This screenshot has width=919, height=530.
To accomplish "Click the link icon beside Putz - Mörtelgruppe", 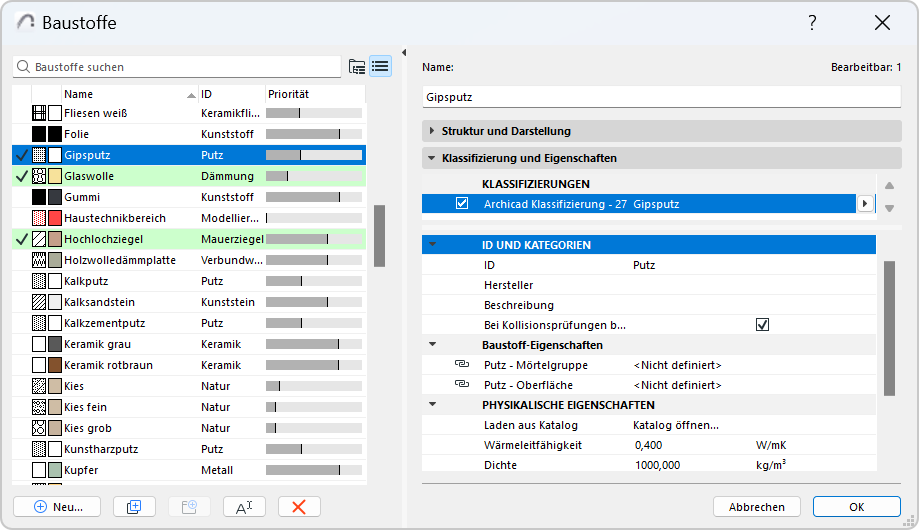I will tap(461, 365).
